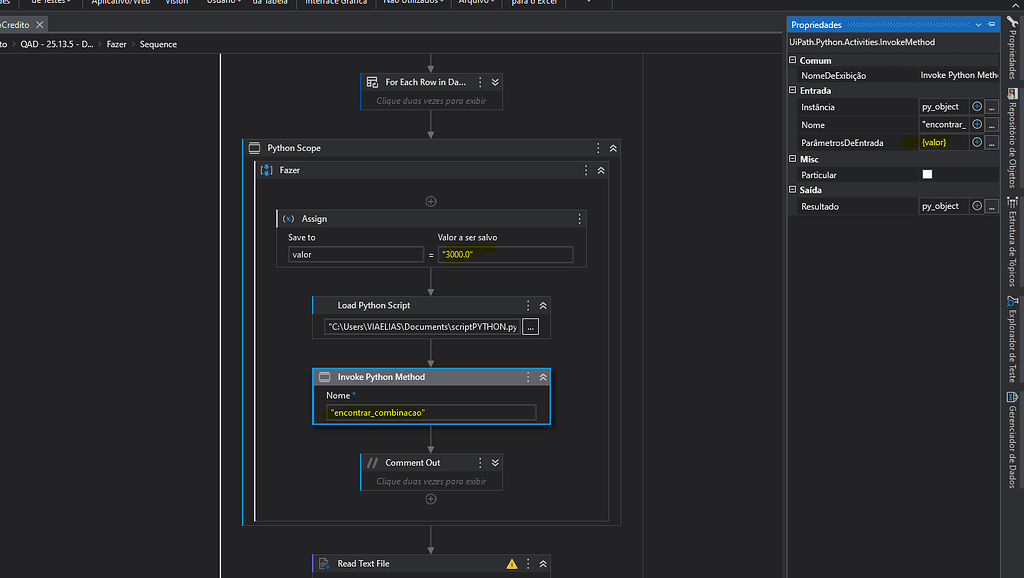Collapse the Comum properties section
The height and width of the screenshot is (578, 1024).
793,60
